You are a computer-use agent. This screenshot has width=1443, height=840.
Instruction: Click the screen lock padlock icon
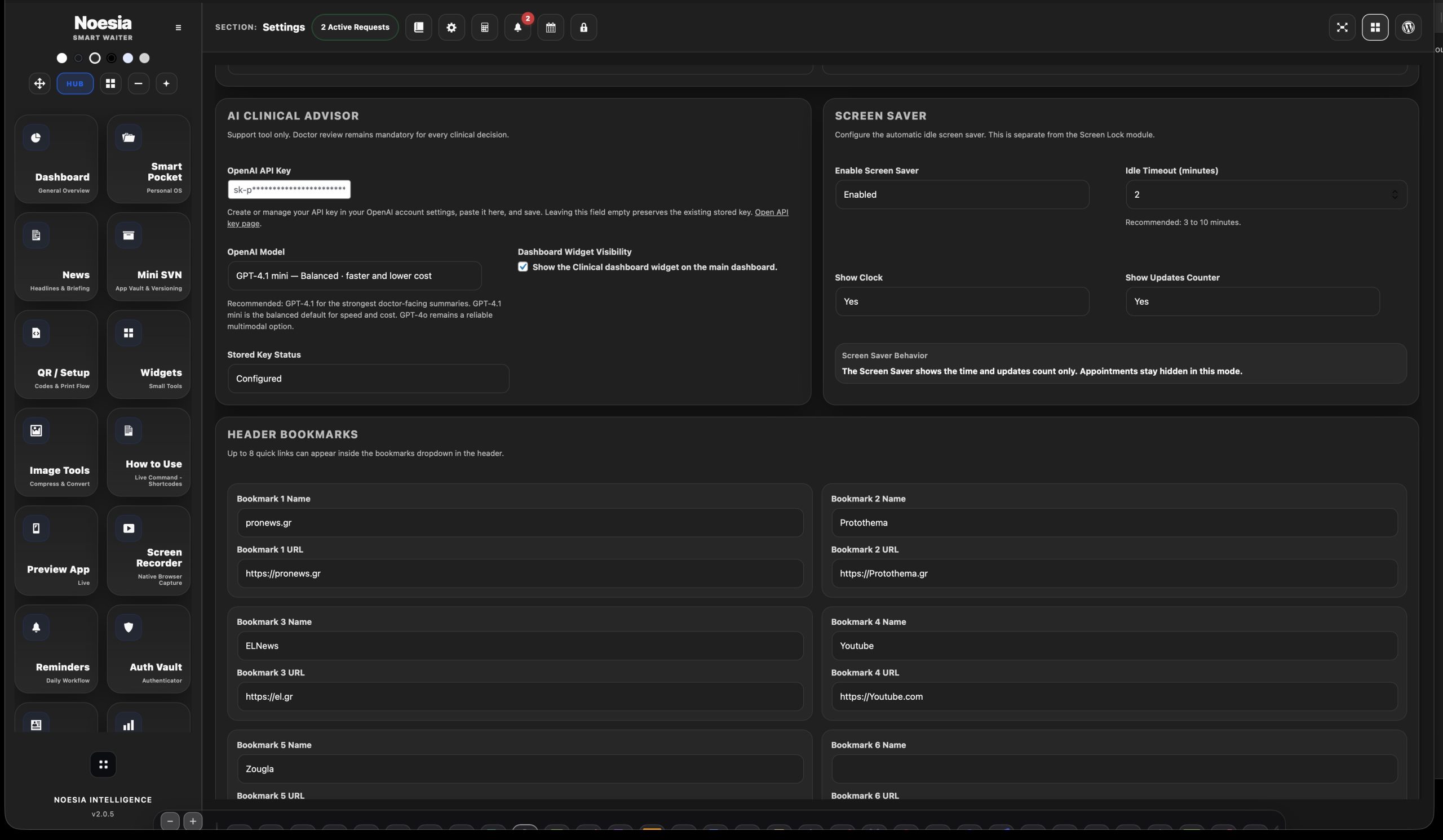583,28
